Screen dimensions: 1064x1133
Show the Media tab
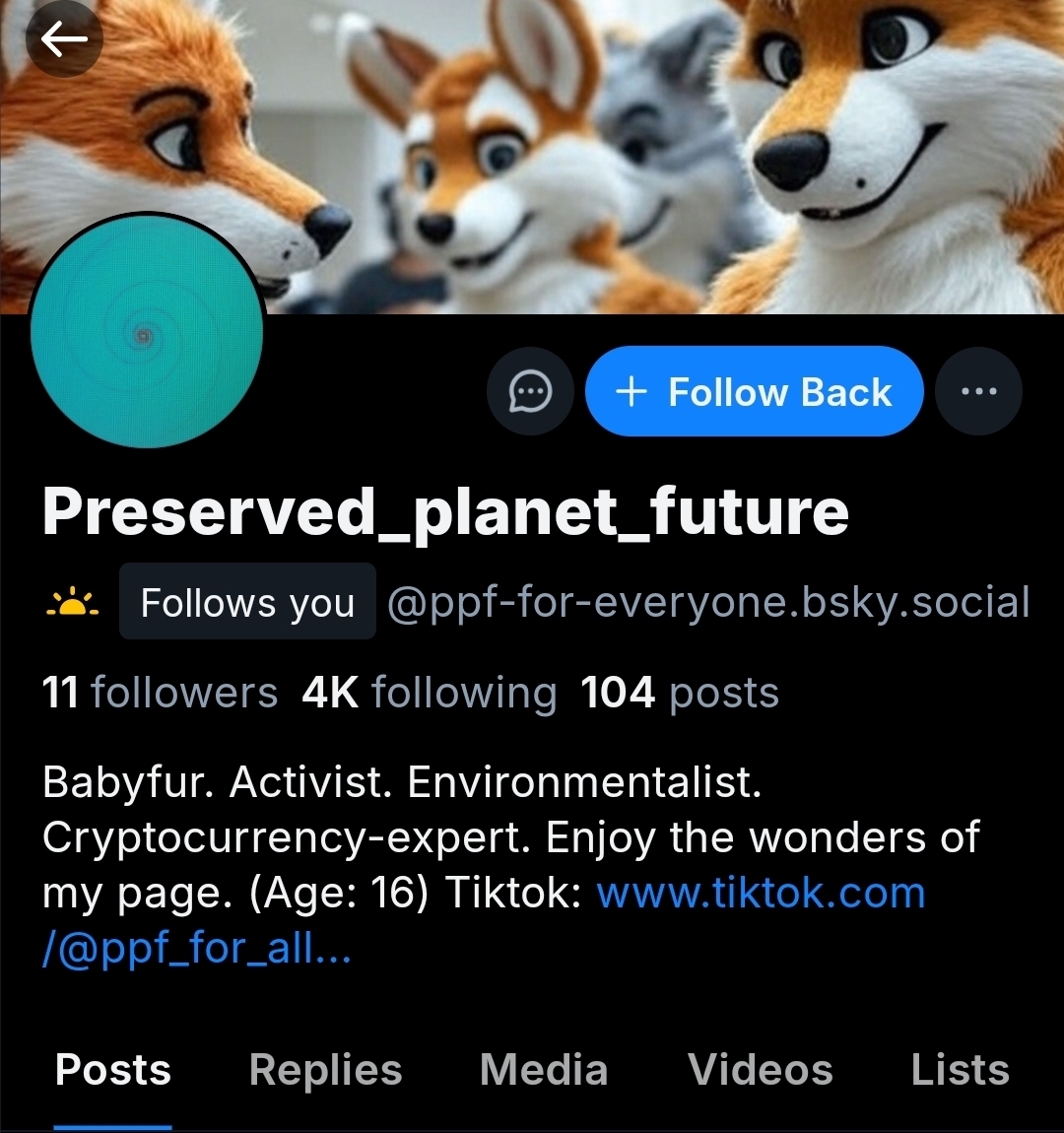[x=544, y=1070]
